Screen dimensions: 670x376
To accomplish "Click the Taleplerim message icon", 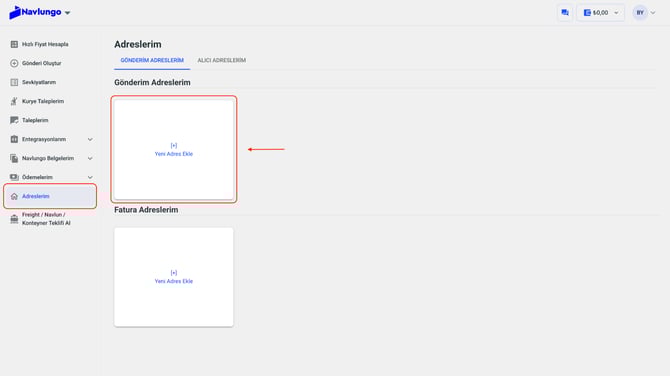I will click(14, 120).
